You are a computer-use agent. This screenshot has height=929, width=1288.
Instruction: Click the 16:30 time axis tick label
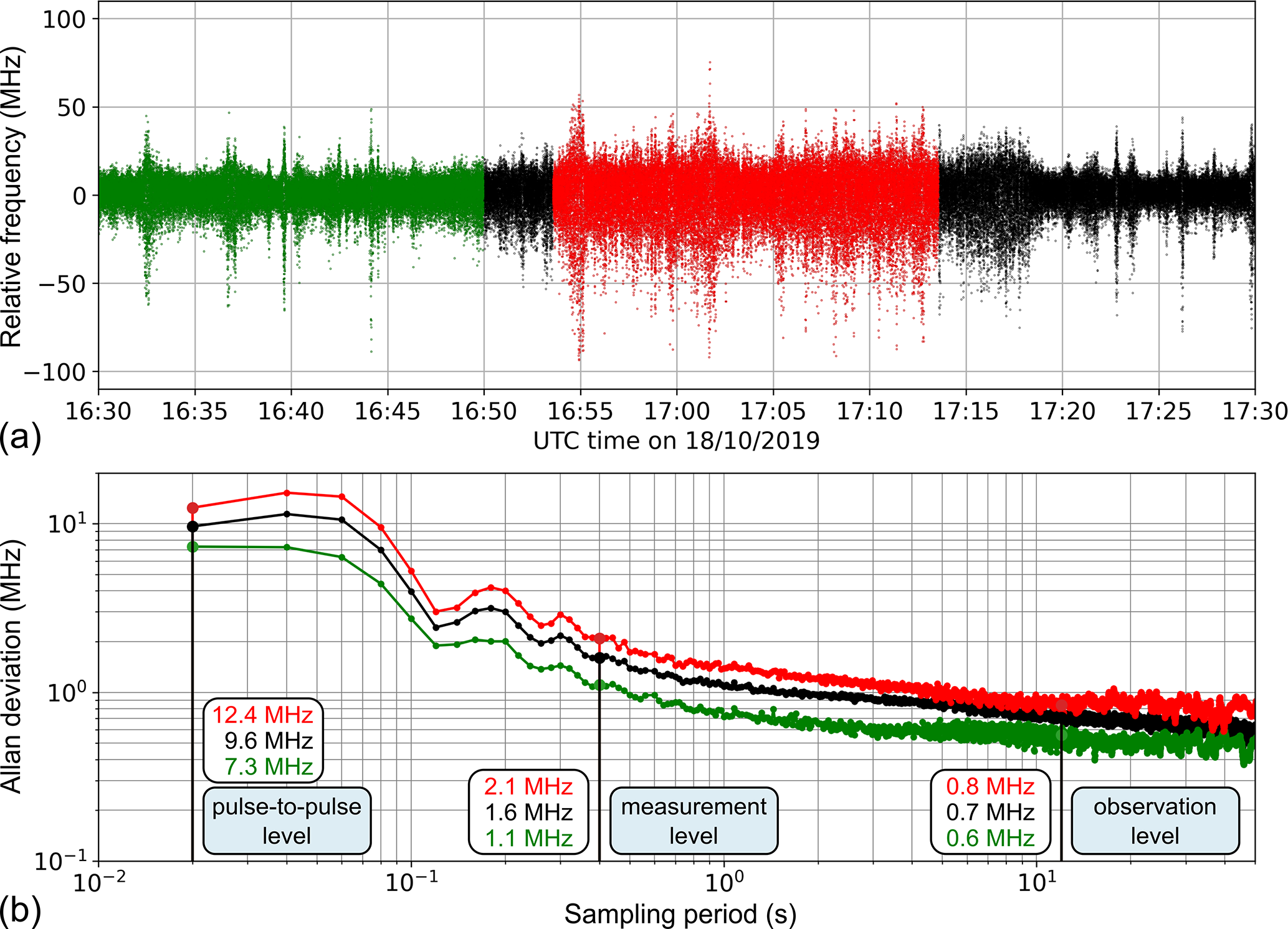98,412
